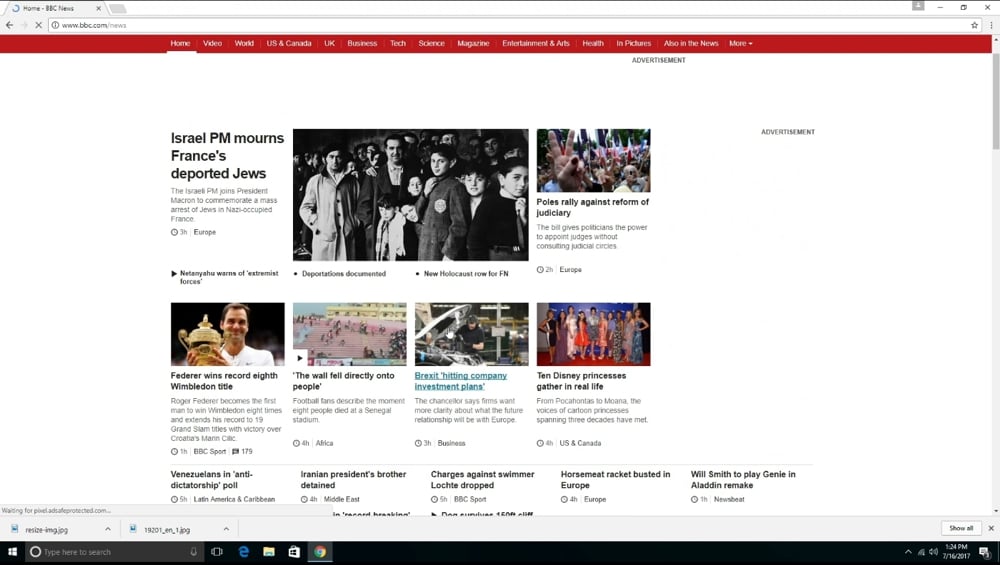Click the browser back arrow

point(9,25)
